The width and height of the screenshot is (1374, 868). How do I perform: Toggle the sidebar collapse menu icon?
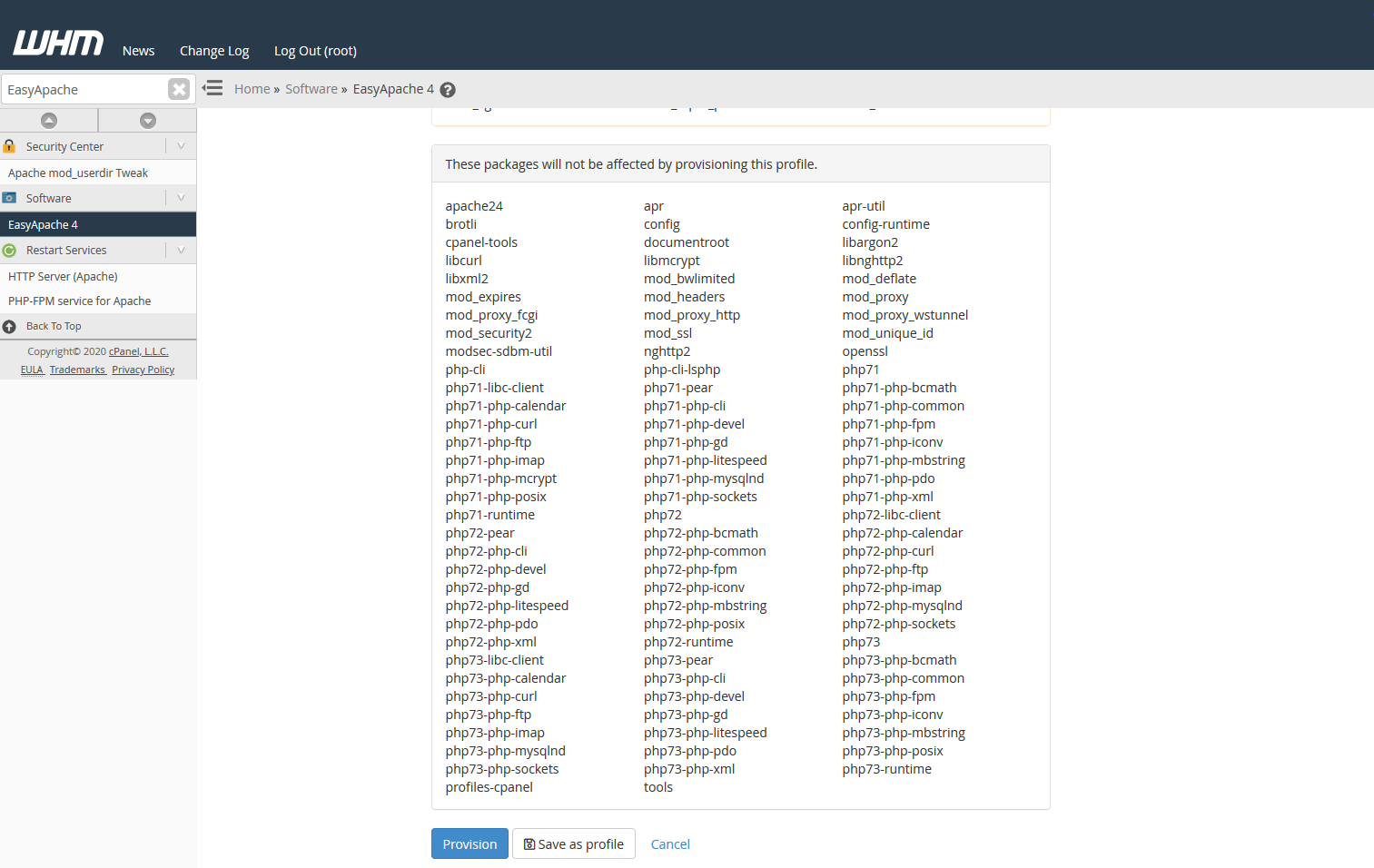(x=213, y=88)
